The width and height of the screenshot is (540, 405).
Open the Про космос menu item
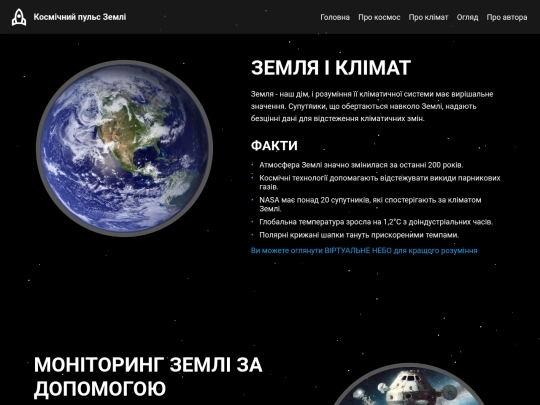pos(379,17)
